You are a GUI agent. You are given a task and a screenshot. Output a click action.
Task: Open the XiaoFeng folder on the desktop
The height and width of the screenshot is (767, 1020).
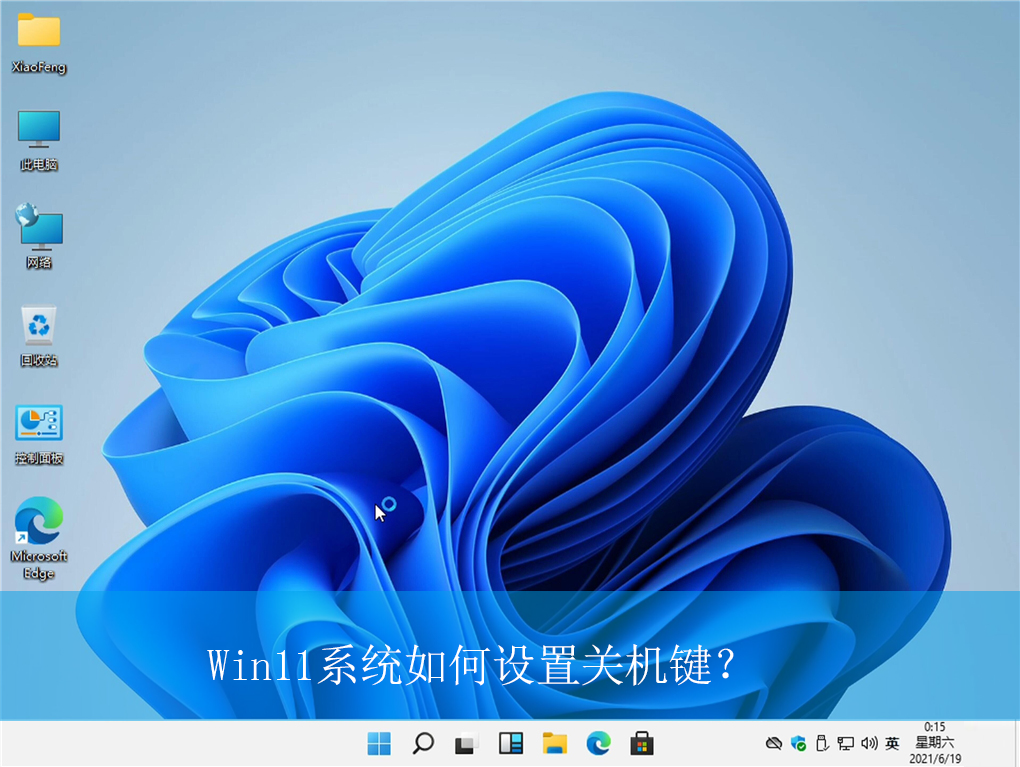pyautogui.click(x=38, y=35)
